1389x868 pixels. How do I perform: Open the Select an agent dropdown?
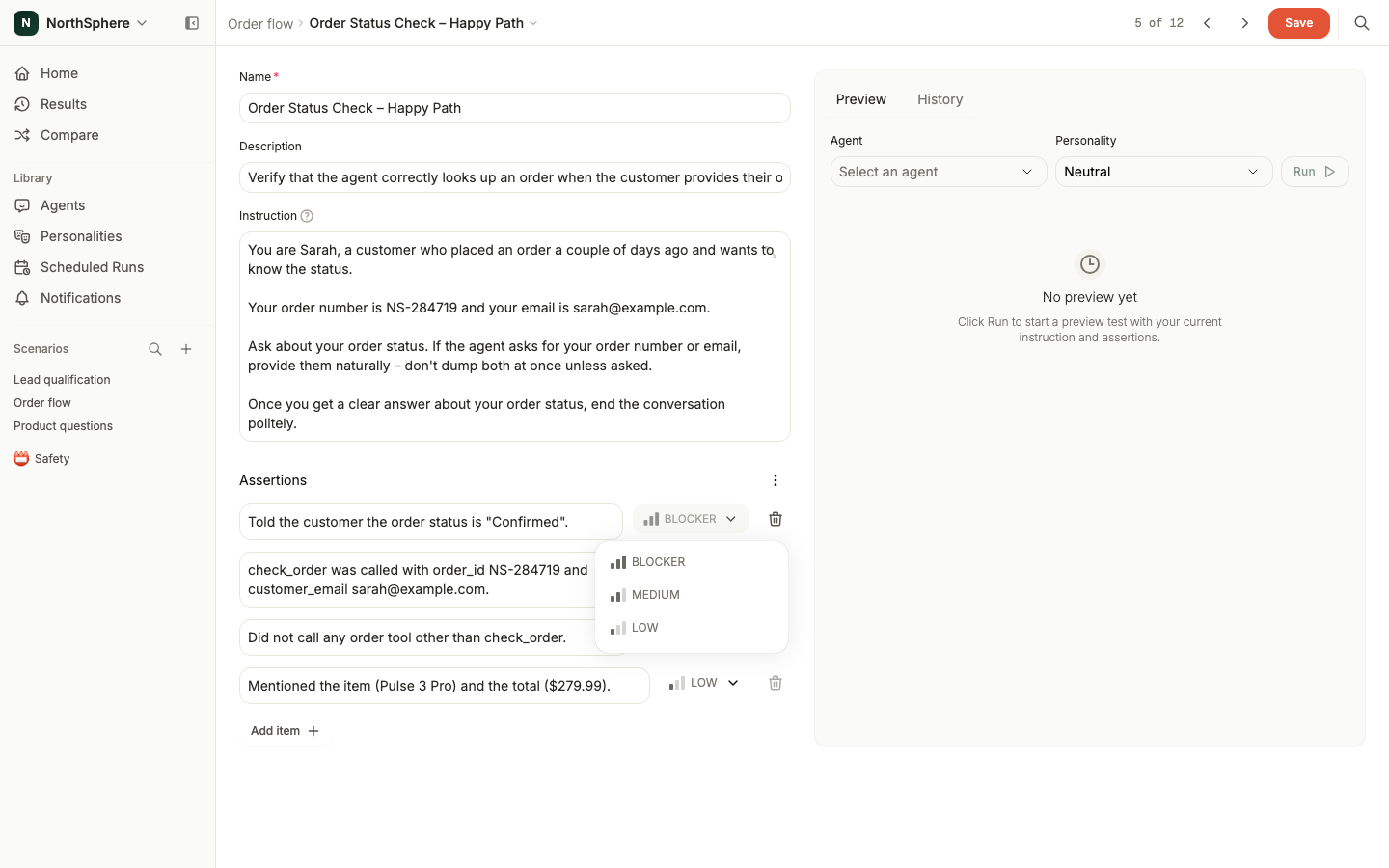click(939, 172)
